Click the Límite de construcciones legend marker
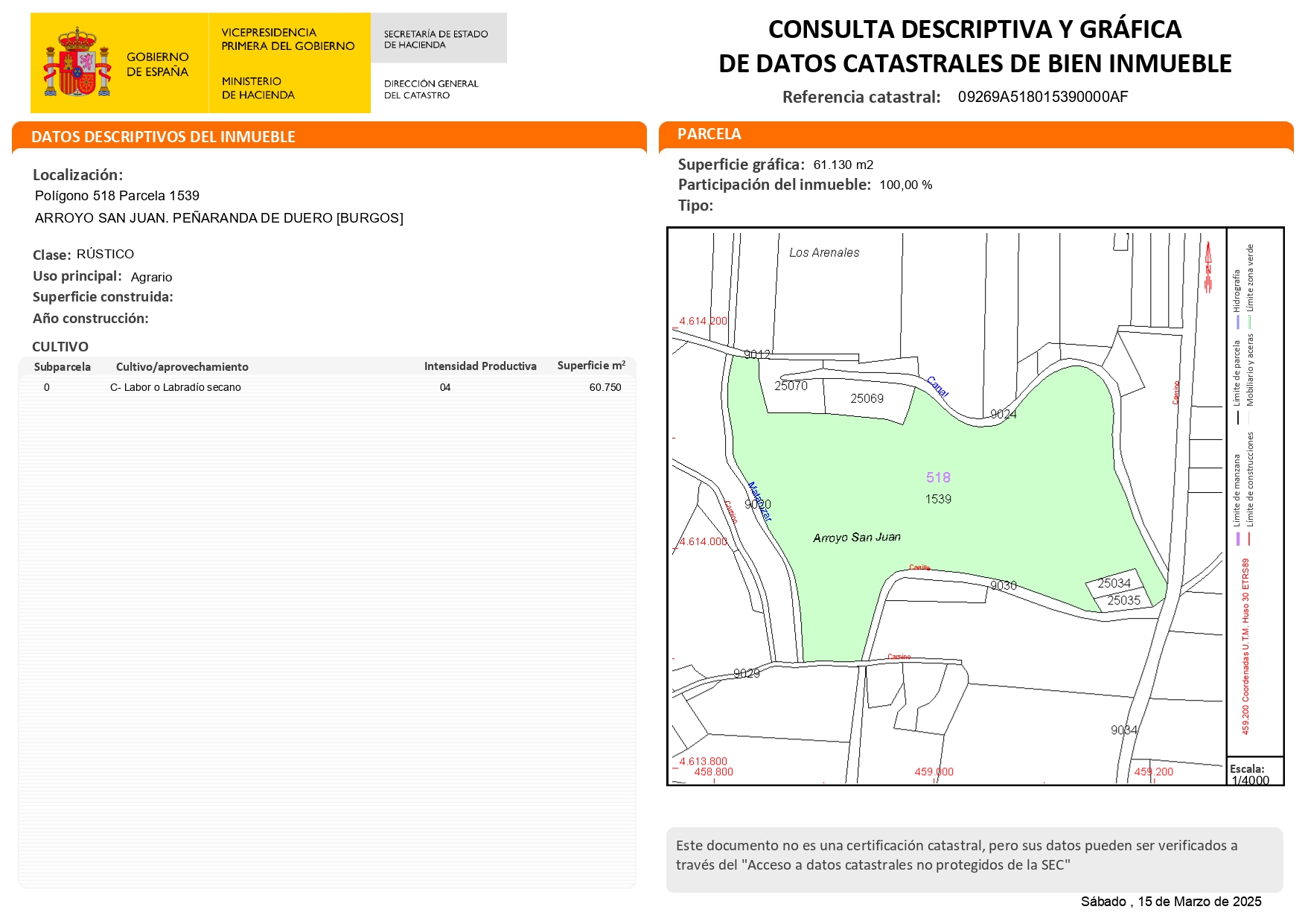 click(x=1250, y=538)
